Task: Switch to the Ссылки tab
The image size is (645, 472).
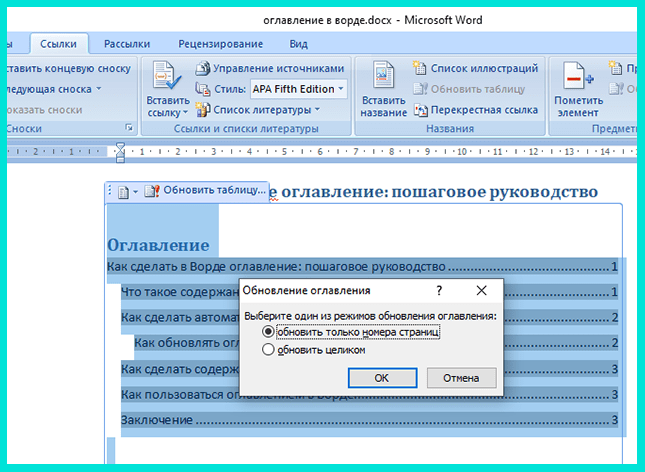Action: [58, 44]
